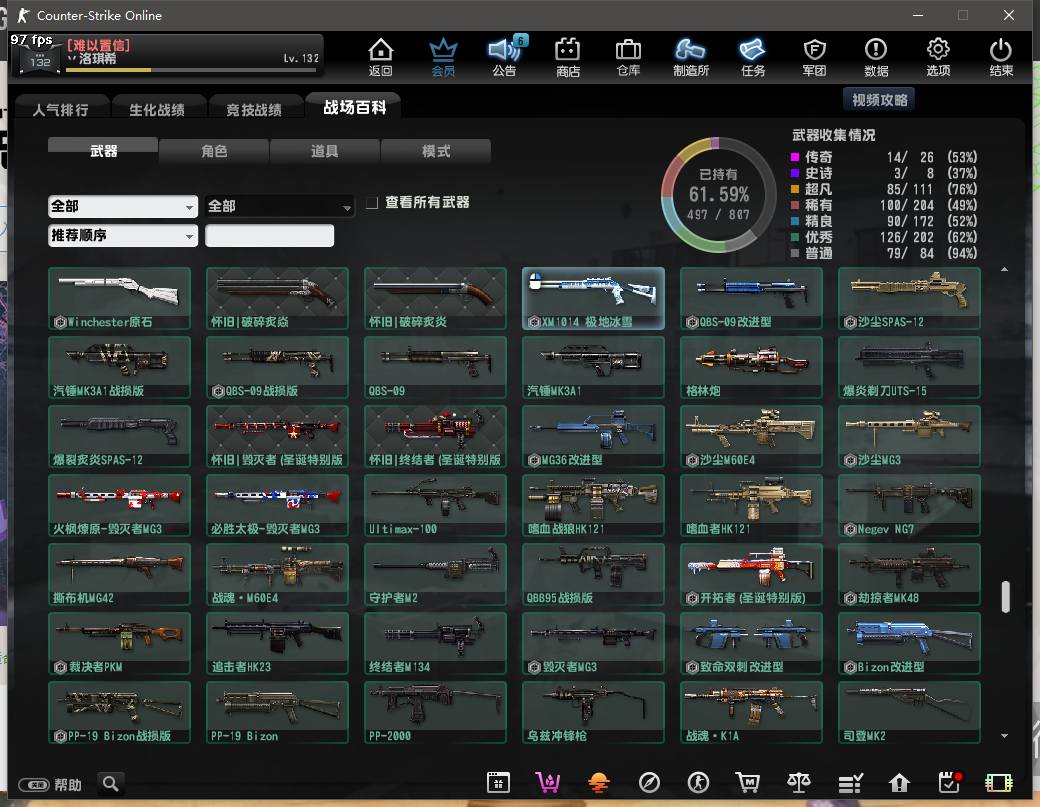Select the 爆炎刺刀UTS-15 weapon card
The image size is (1040, 807).
click(x=909, y=367)
